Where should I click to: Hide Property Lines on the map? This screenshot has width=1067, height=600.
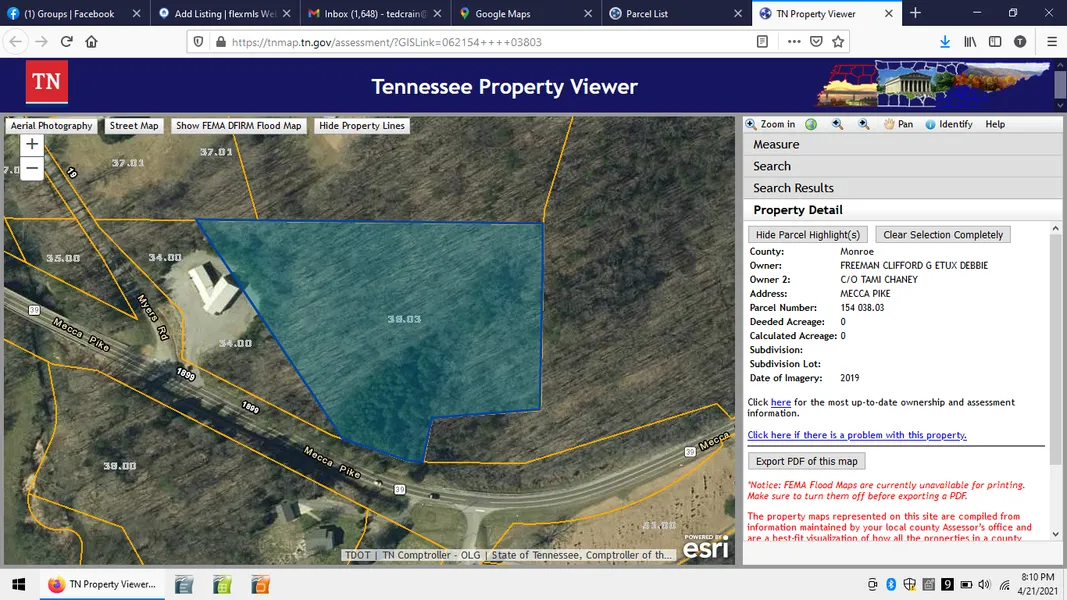coord(361,126)
